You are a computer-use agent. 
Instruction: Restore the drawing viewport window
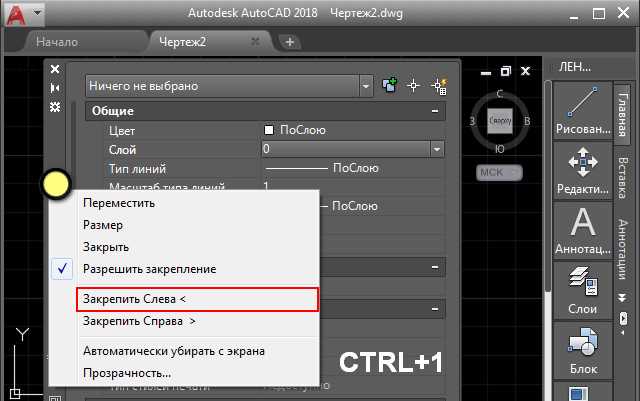[506, 71]
